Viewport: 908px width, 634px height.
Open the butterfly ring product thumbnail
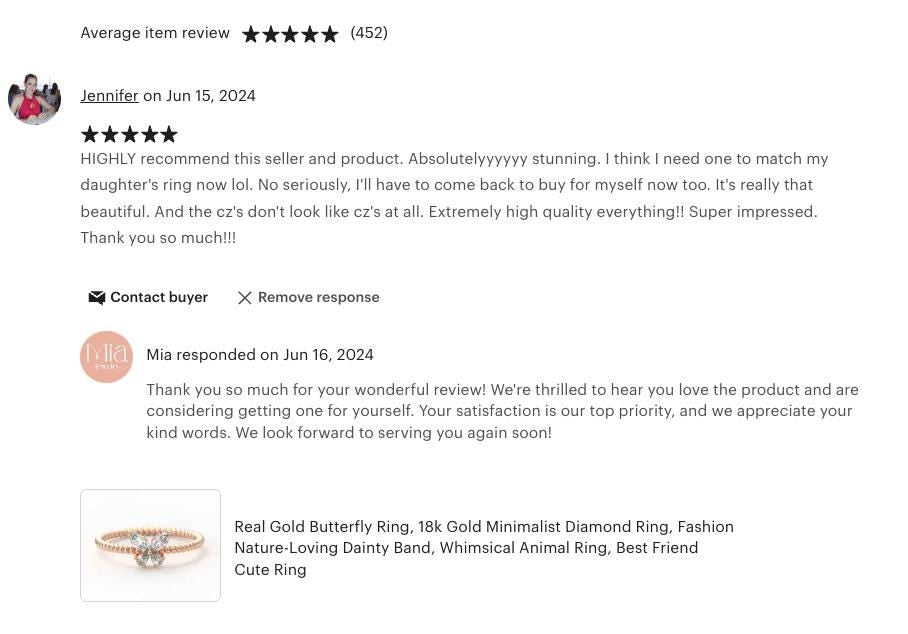click(x=150, y=545)
